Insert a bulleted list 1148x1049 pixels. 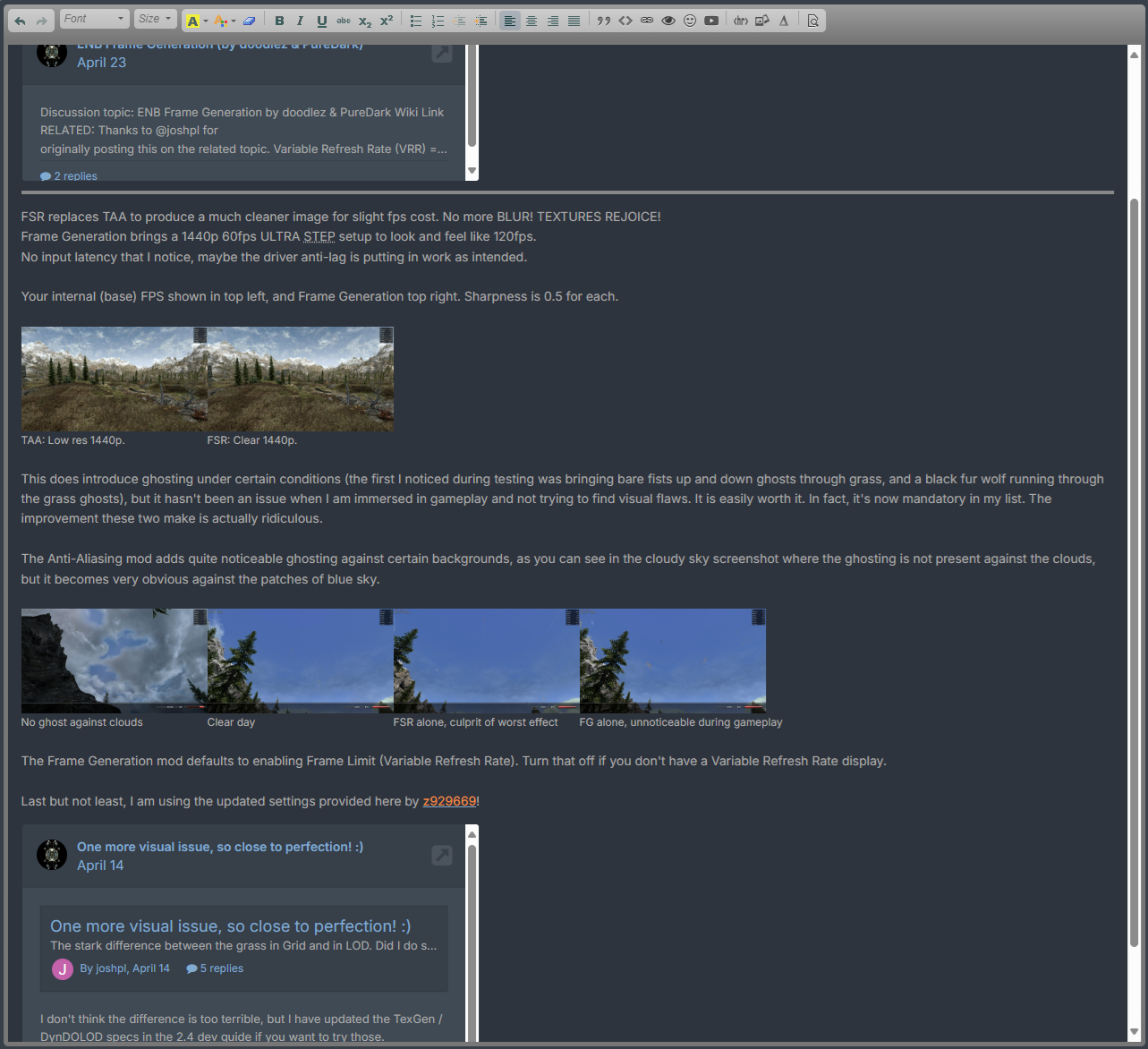click(416, 21)
